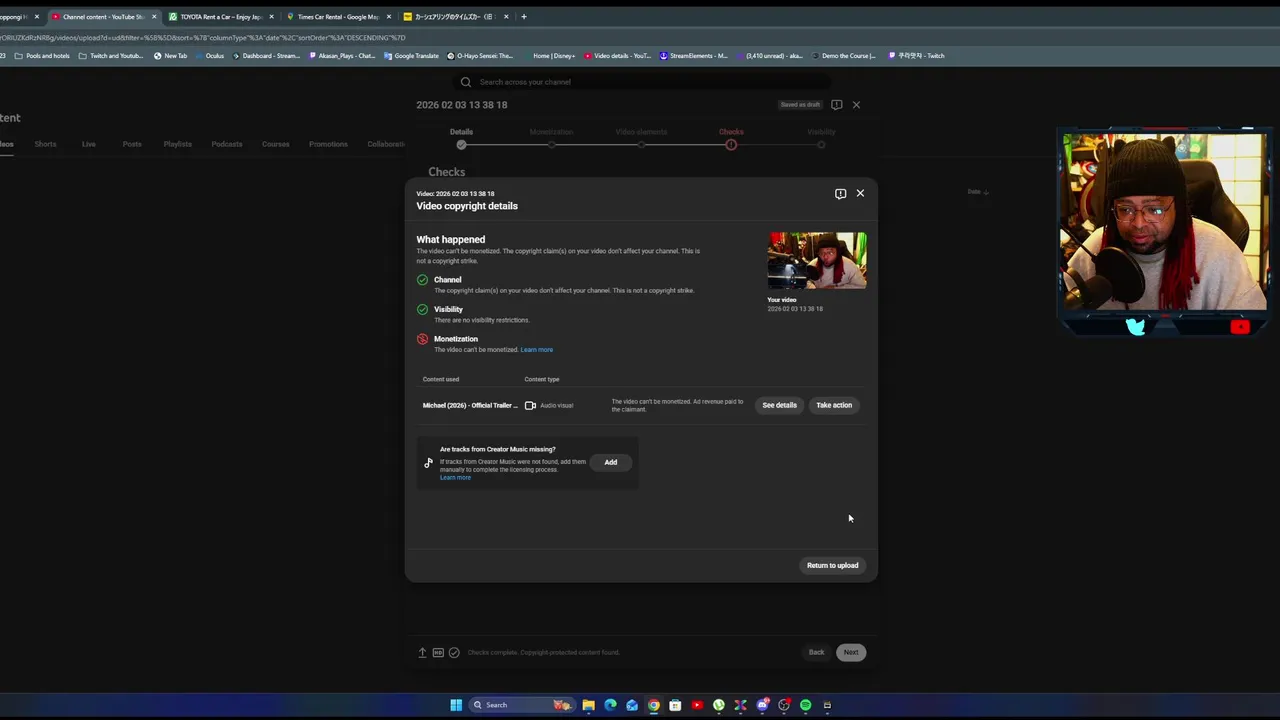This screenshot has height=720, width=1280.
Task: Sort by Date column header
Action: tap(977, 191)
